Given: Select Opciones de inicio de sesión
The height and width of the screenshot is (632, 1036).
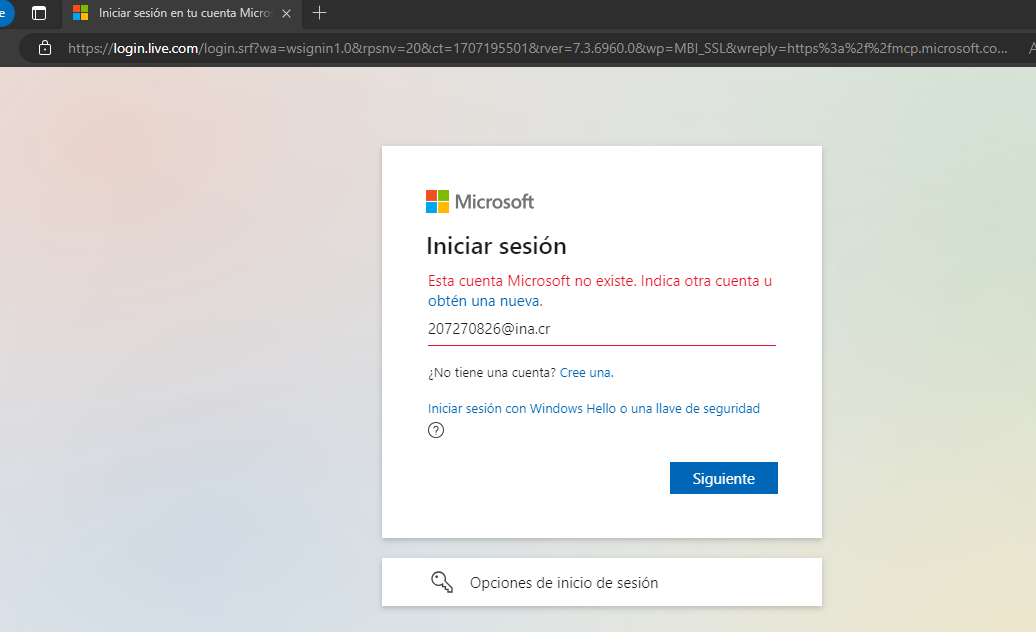Looking at the screenshot, I should point(561,582).
